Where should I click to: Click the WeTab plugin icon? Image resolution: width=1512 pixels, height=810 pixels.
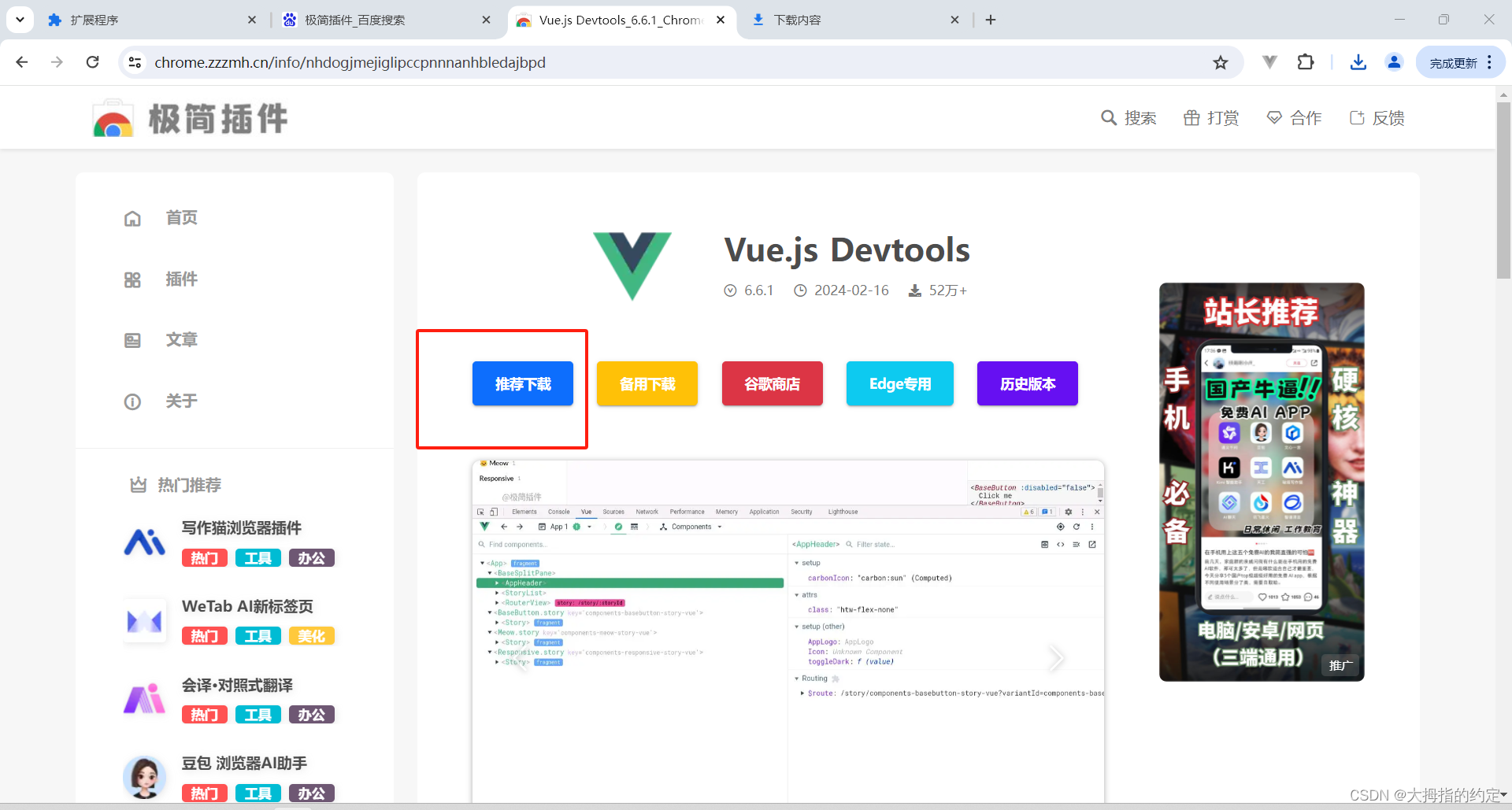pos(145,621)
